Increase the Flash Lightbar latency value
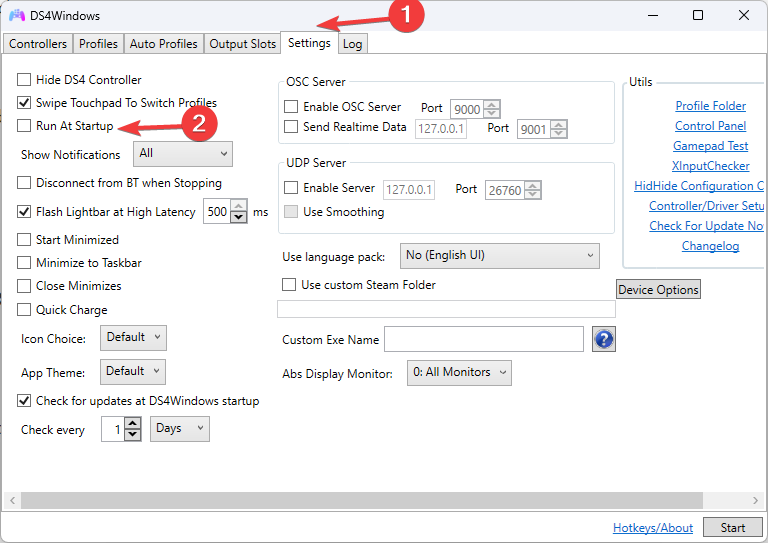The image size is (768, 543). [239, 206]
